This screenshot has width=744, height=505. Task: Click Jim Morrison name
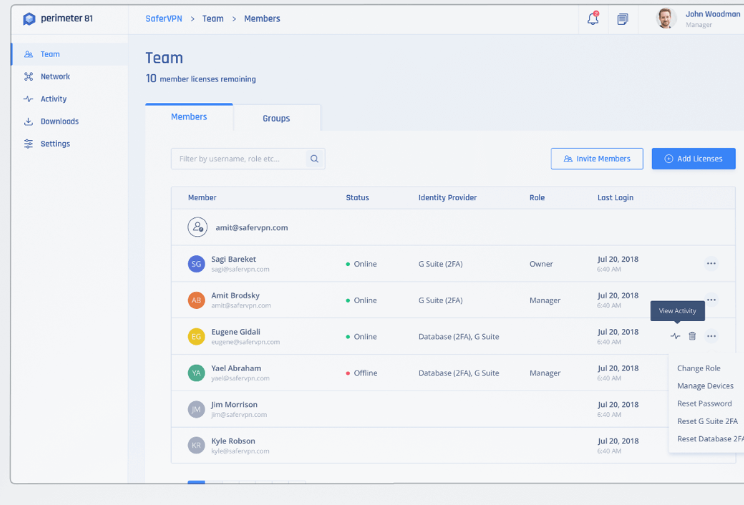tap(234, 404)
